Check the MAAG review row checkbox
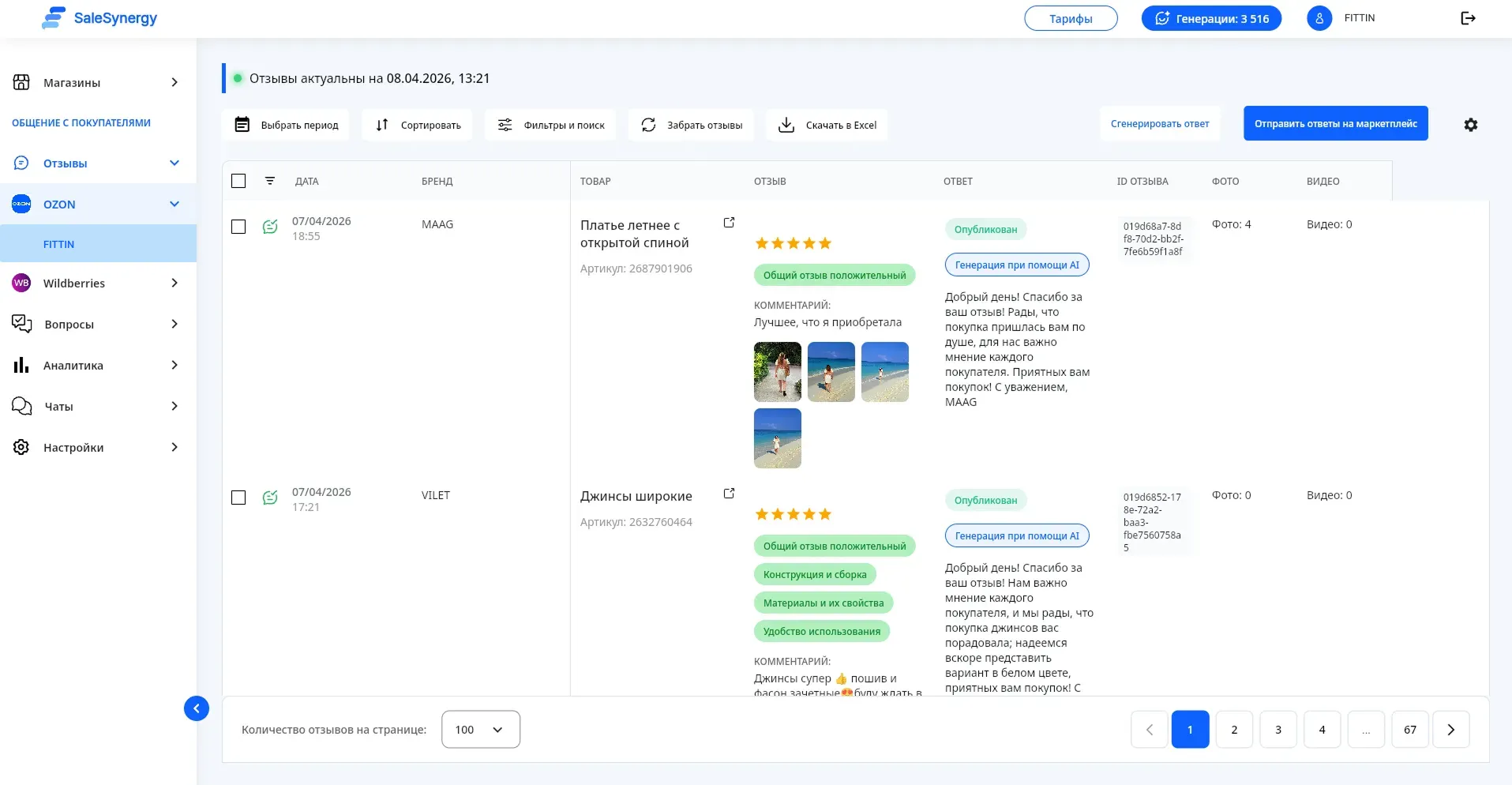 pos(238,227)
